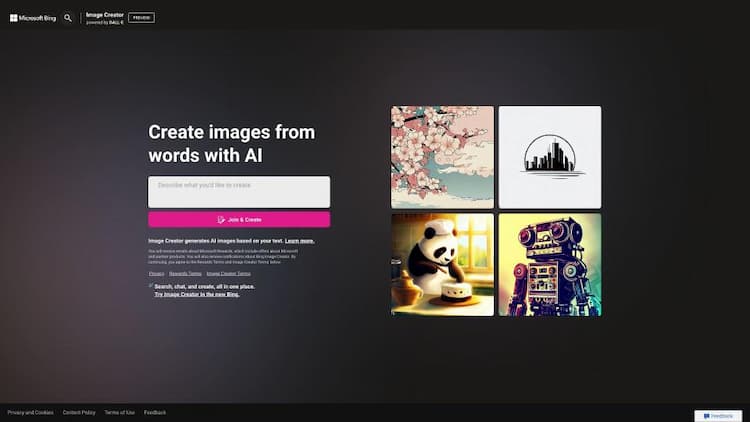Open Content Policy footer link
This screenshot has width=750, height=422.
(x=79, y=412)
